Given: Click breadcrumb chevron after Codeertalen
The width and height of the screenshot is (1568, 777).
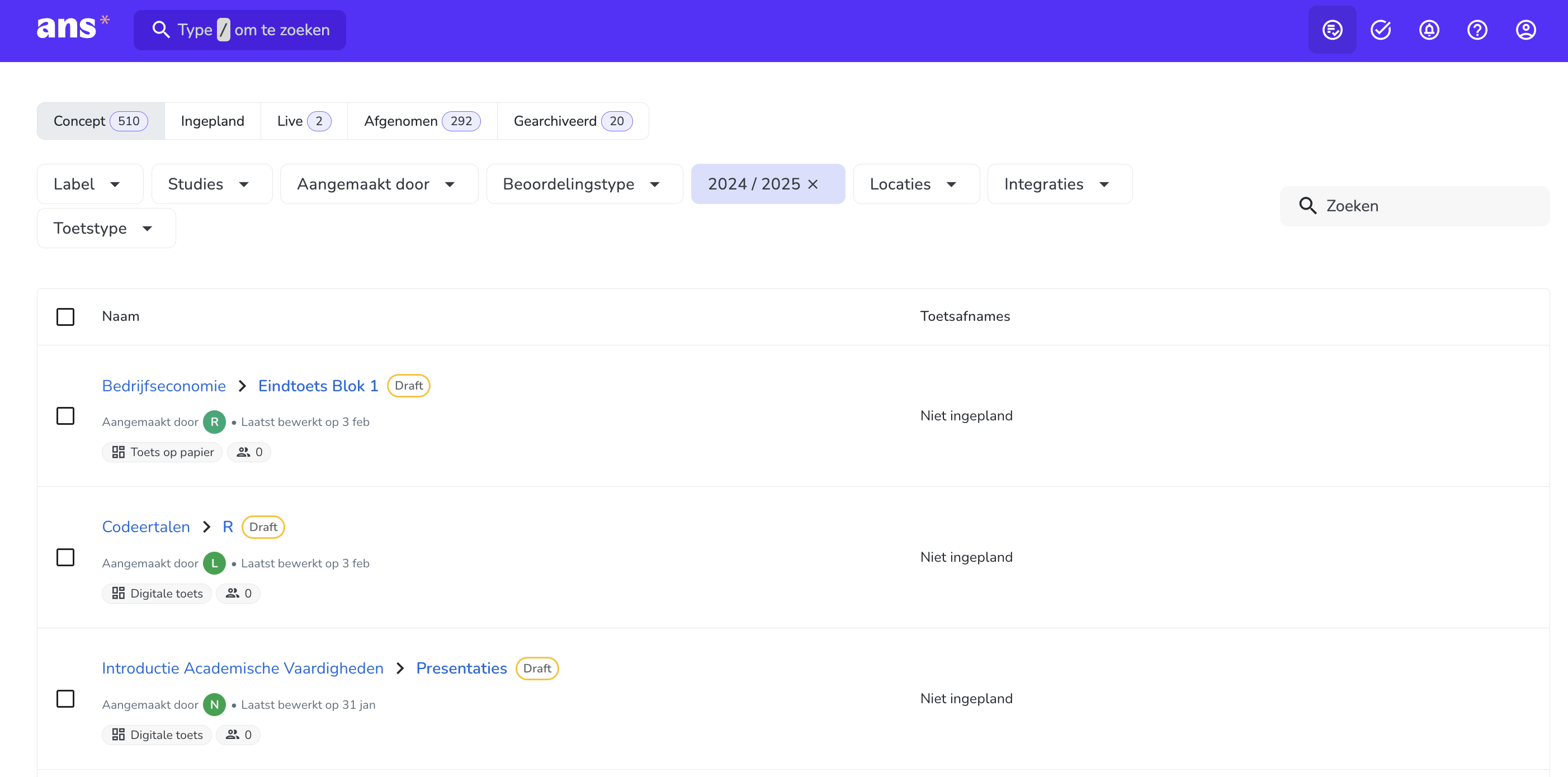Looking at the screenshot, I should [206, 527].
